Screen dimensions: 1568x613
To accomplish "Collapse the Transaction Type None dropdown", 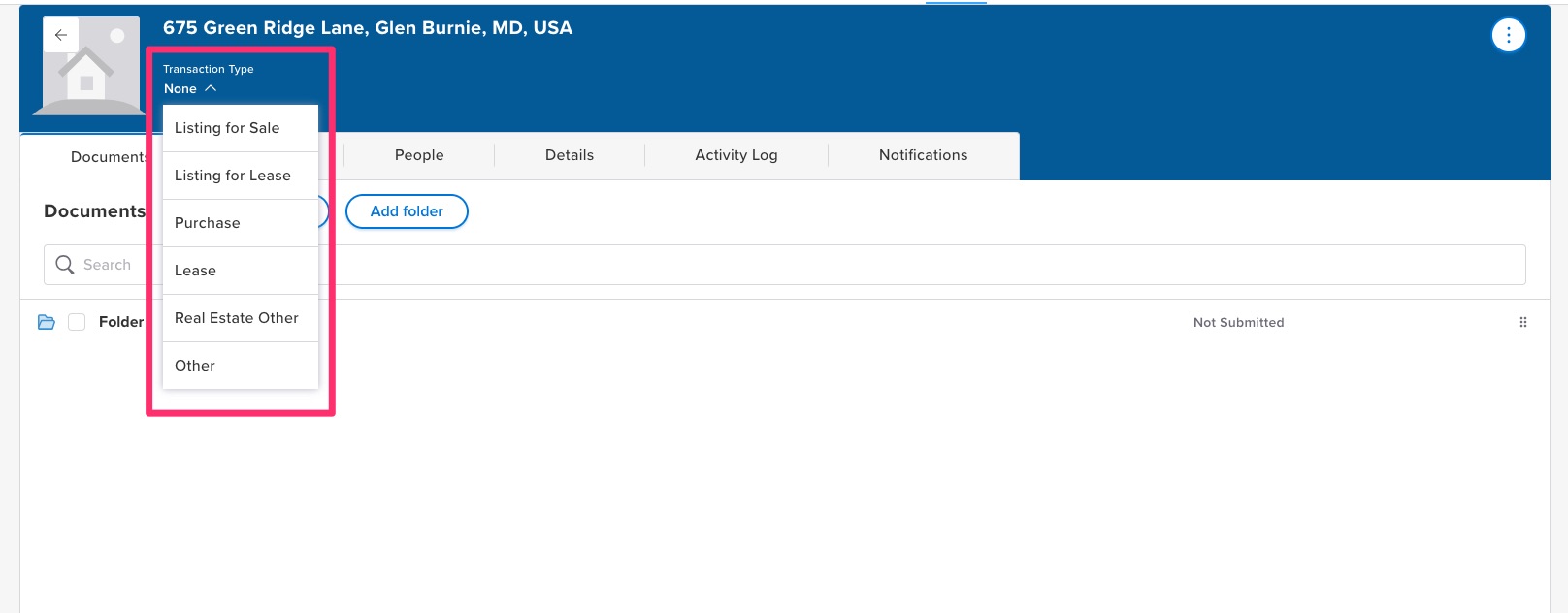I will 190,88.
